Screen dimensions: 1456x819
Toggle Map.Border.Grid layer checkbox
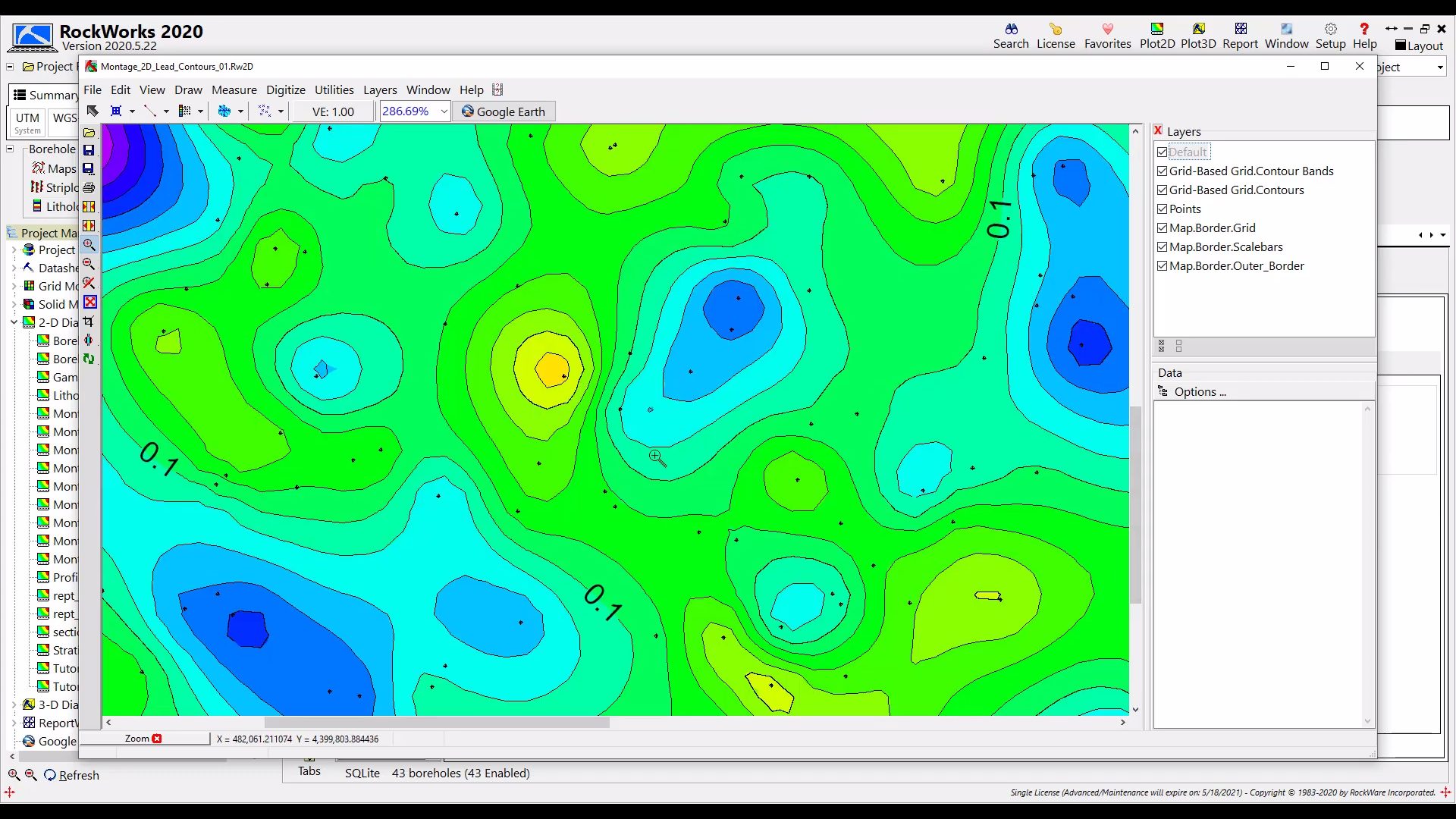coord(1162,227)
